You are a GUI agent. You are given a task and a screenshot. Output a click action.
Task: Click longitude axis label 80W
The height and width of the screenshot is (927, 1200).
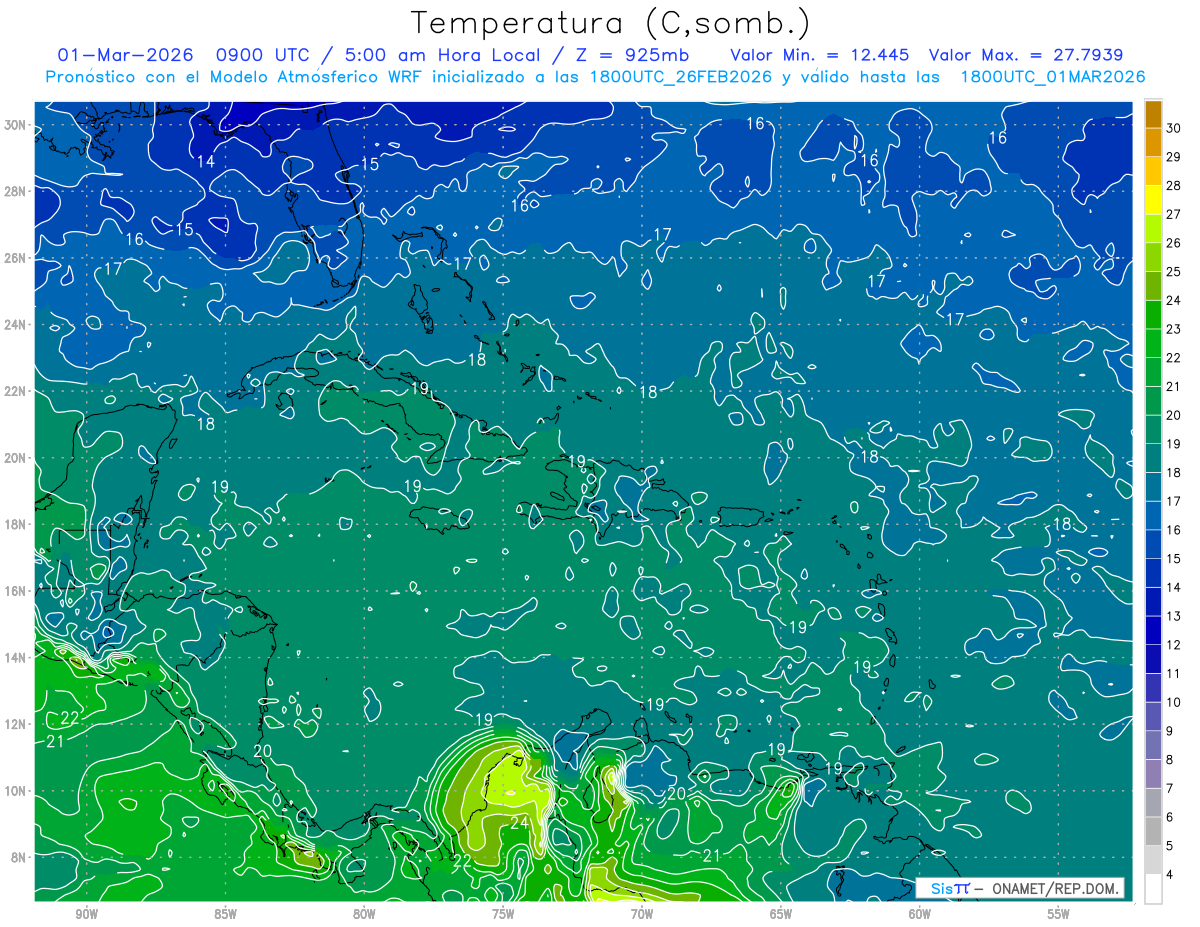[x=364, y=914]
